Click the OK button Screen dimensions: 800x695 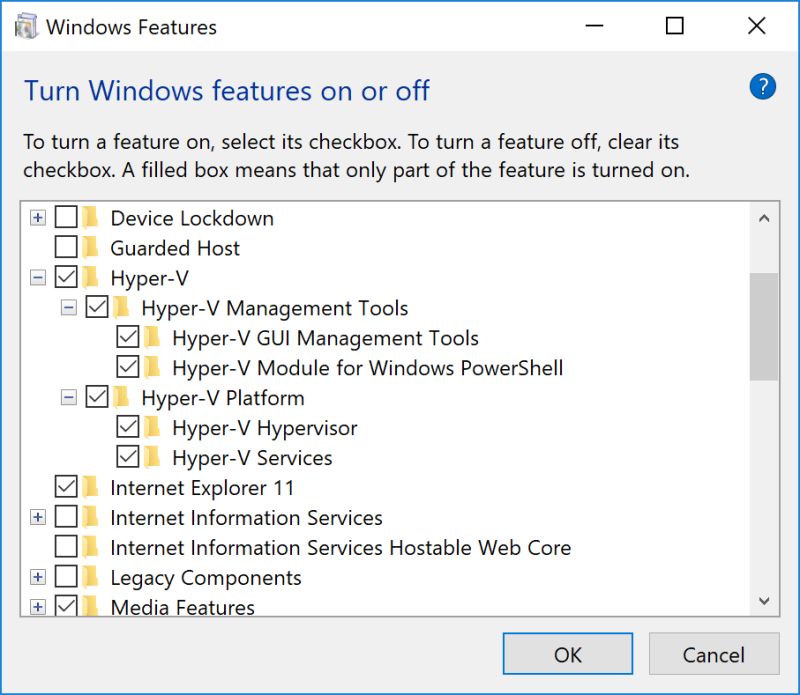click(567, 654)
